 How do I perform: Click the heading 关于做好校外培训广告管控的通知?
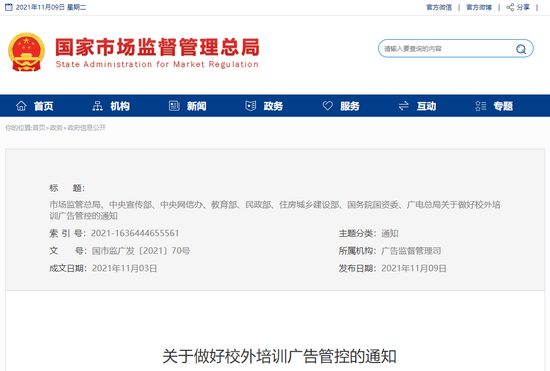(x=280, y=356)
